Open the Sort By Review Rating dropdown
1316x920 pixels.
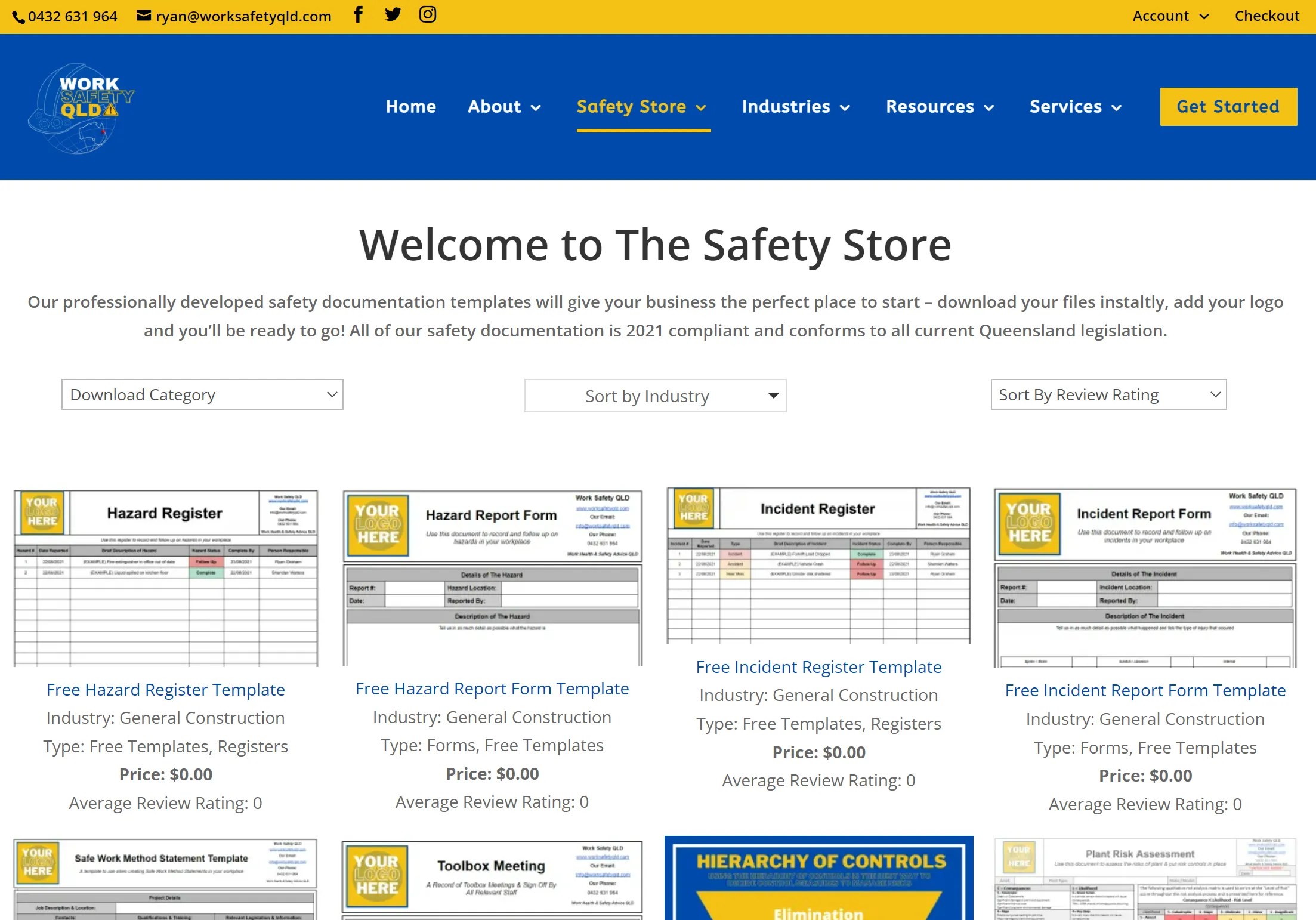1108,394
